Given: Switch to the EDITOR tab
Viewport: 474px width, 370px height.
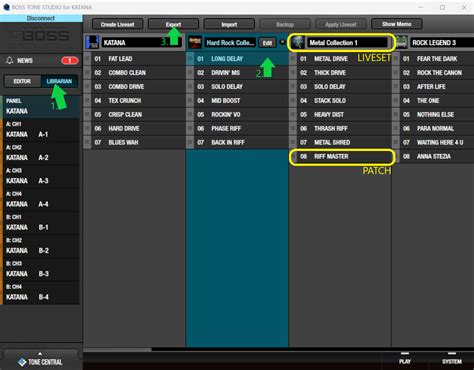Looking at the screenshot, I should pyautogui.click(x=22, y=81).
